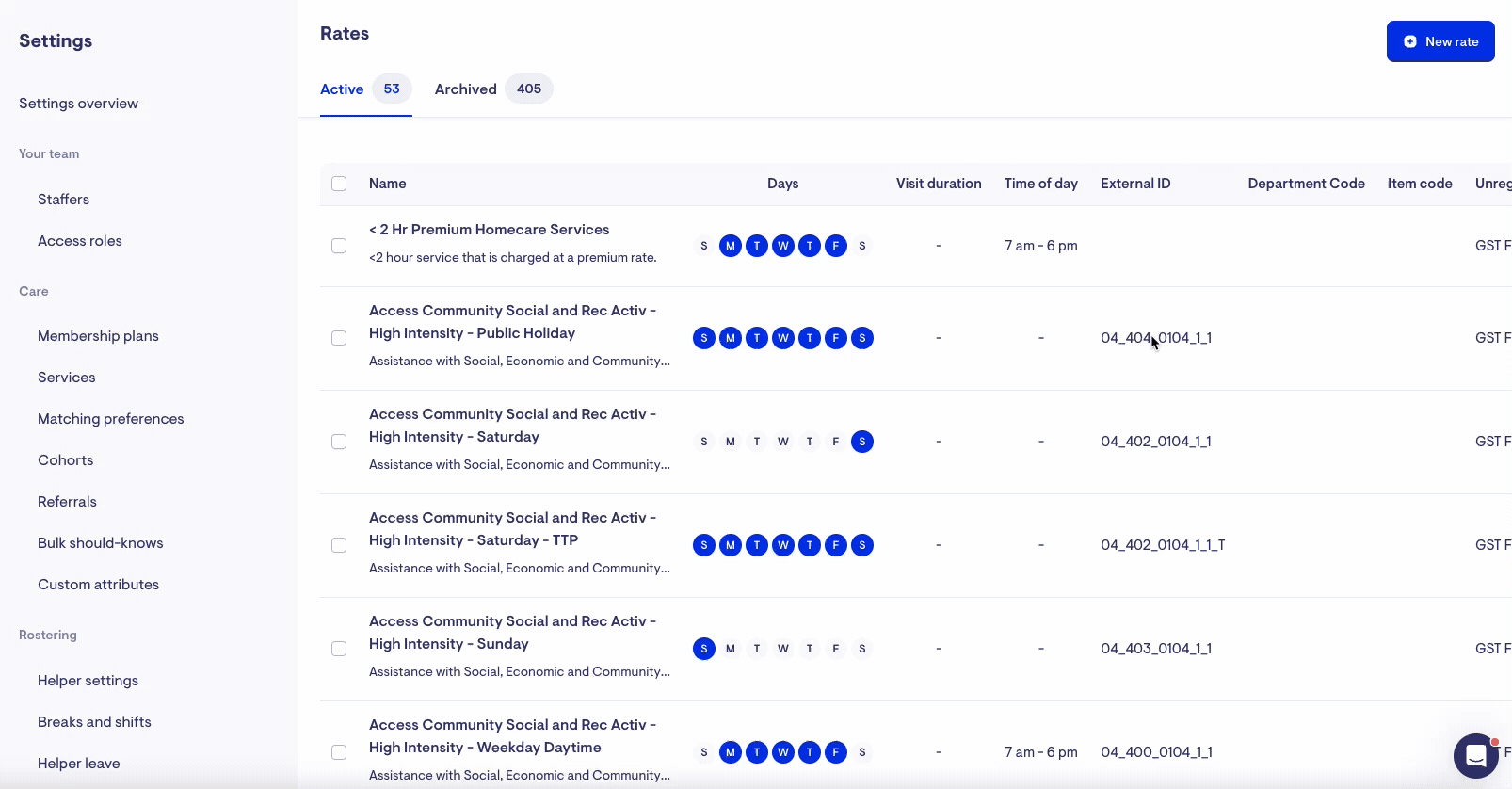Go to Cohorts settings
Viewport: 1512px width, 789px height.
tap(65, 460)
